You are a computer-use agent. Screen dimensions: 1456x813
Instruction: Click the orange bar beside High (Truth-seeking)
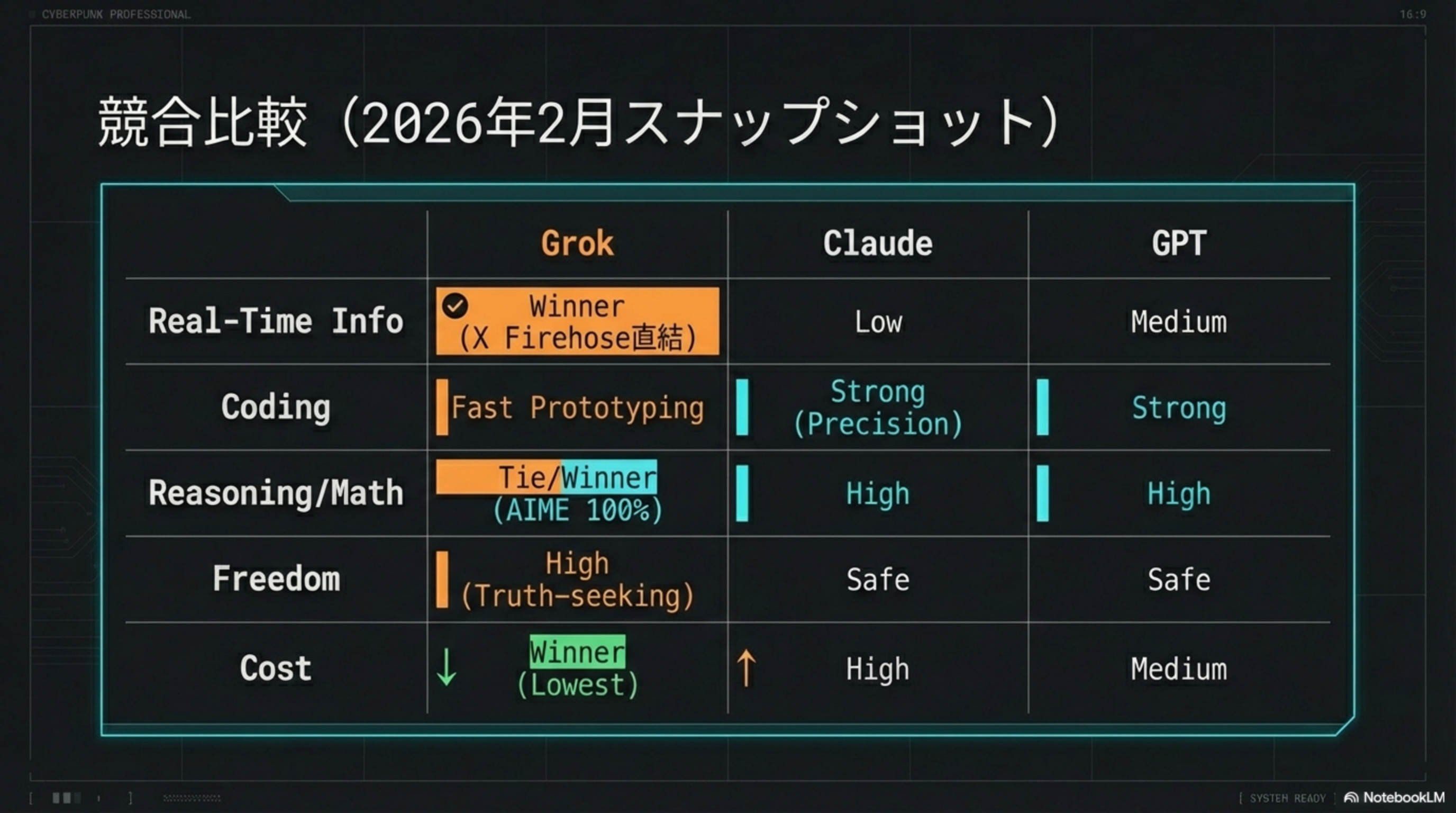[442, 580]
